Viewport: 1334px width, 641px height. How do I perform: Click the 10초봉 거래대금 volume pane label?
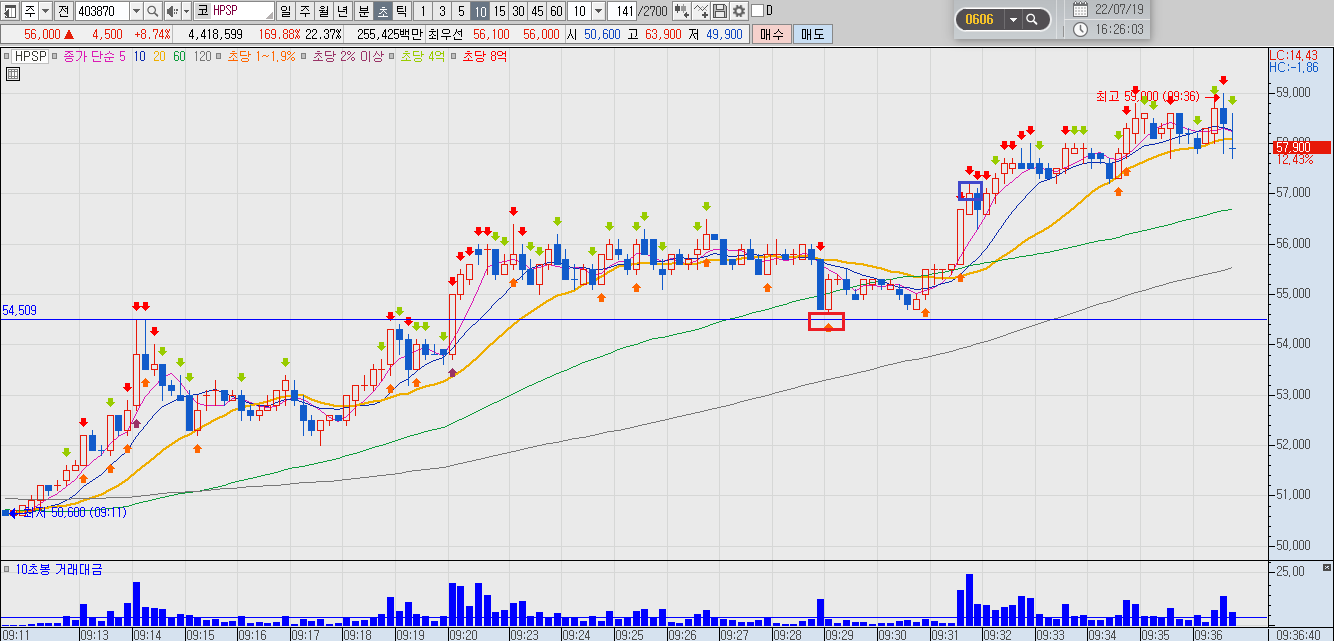[58, 569]
